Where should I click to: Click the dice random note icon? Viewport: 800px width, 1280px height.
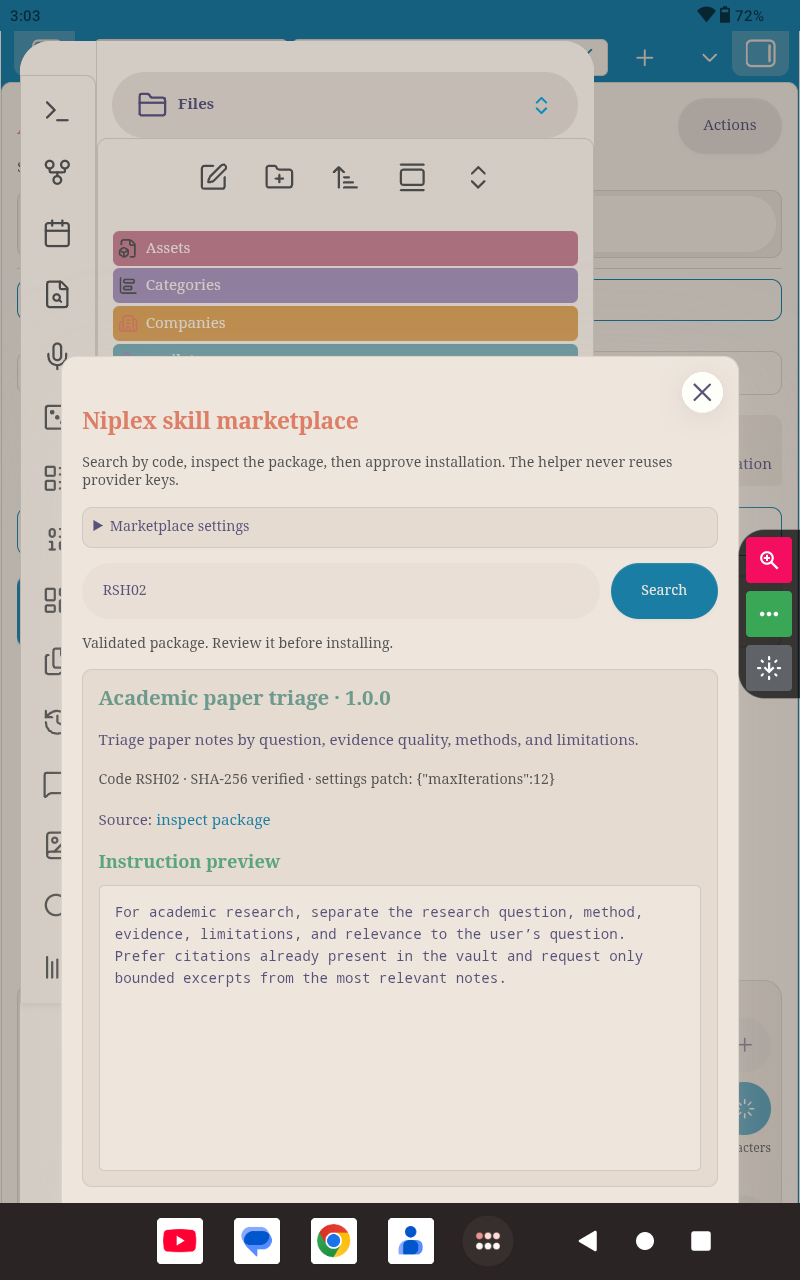tap(54, 417)
